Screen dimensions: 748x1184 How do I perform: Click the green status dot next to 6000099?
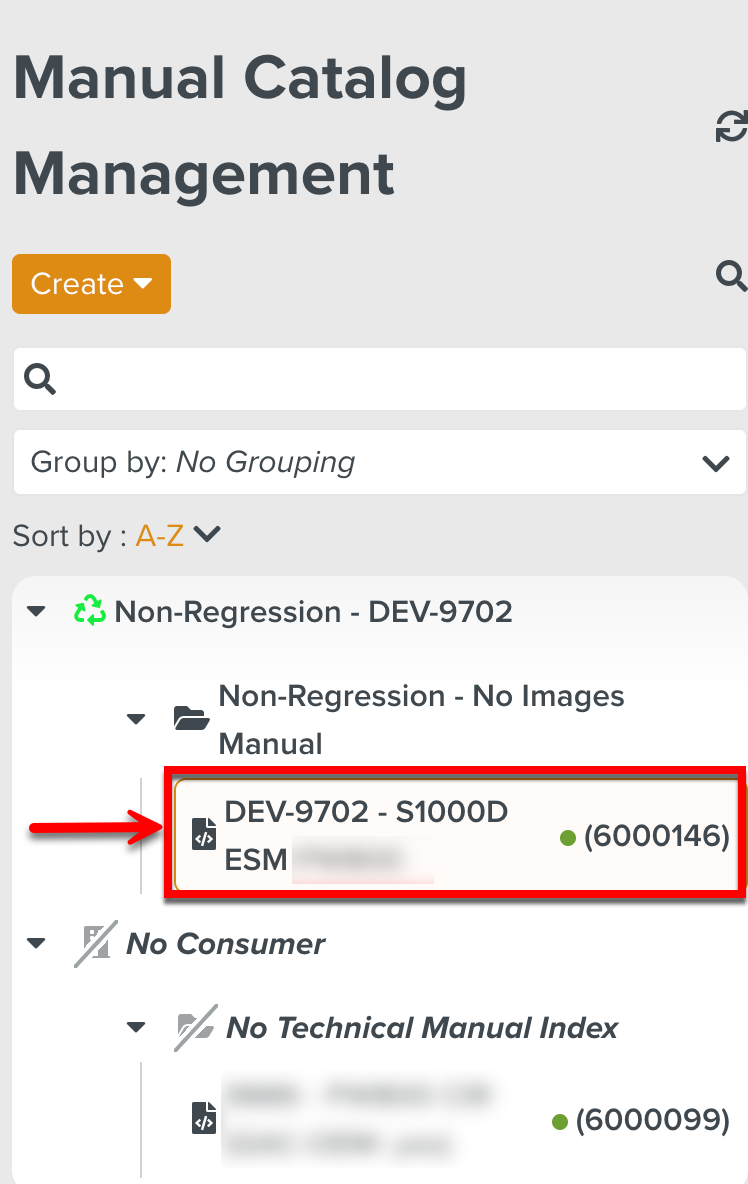pos(560,1121)
